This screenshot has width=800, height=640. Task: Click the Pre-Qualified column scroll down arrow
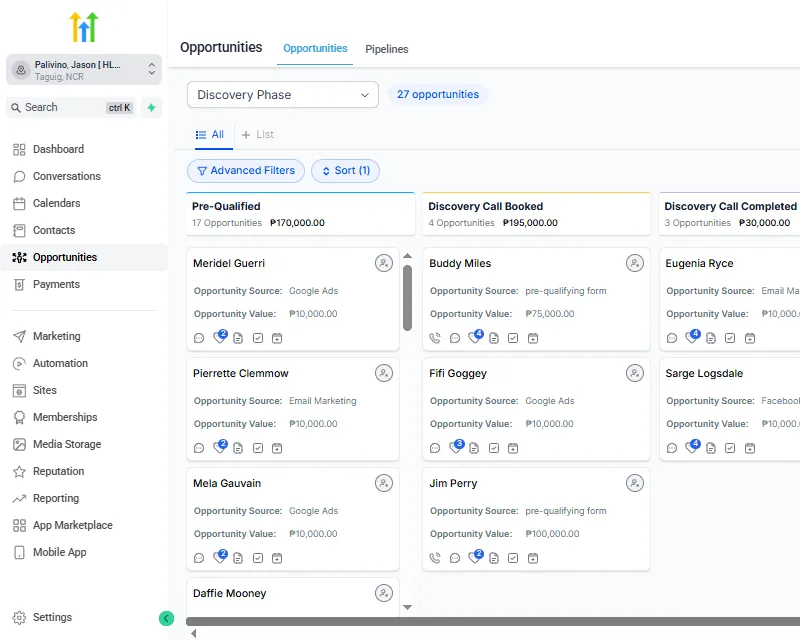pos(407,607)
